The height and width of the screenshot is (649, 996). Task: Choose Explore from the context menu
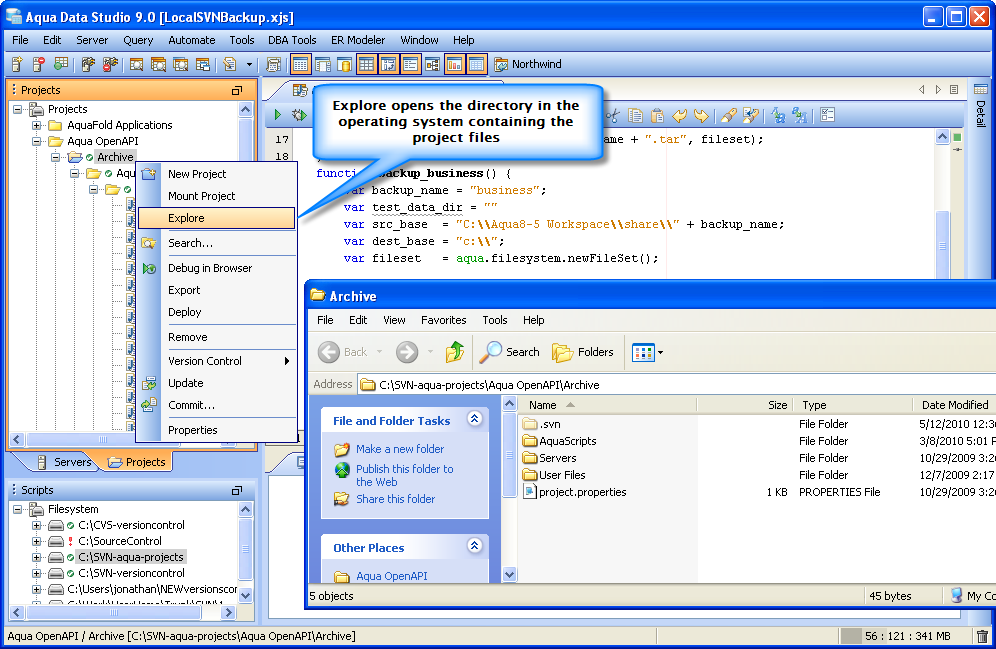(x=217, y=218)
